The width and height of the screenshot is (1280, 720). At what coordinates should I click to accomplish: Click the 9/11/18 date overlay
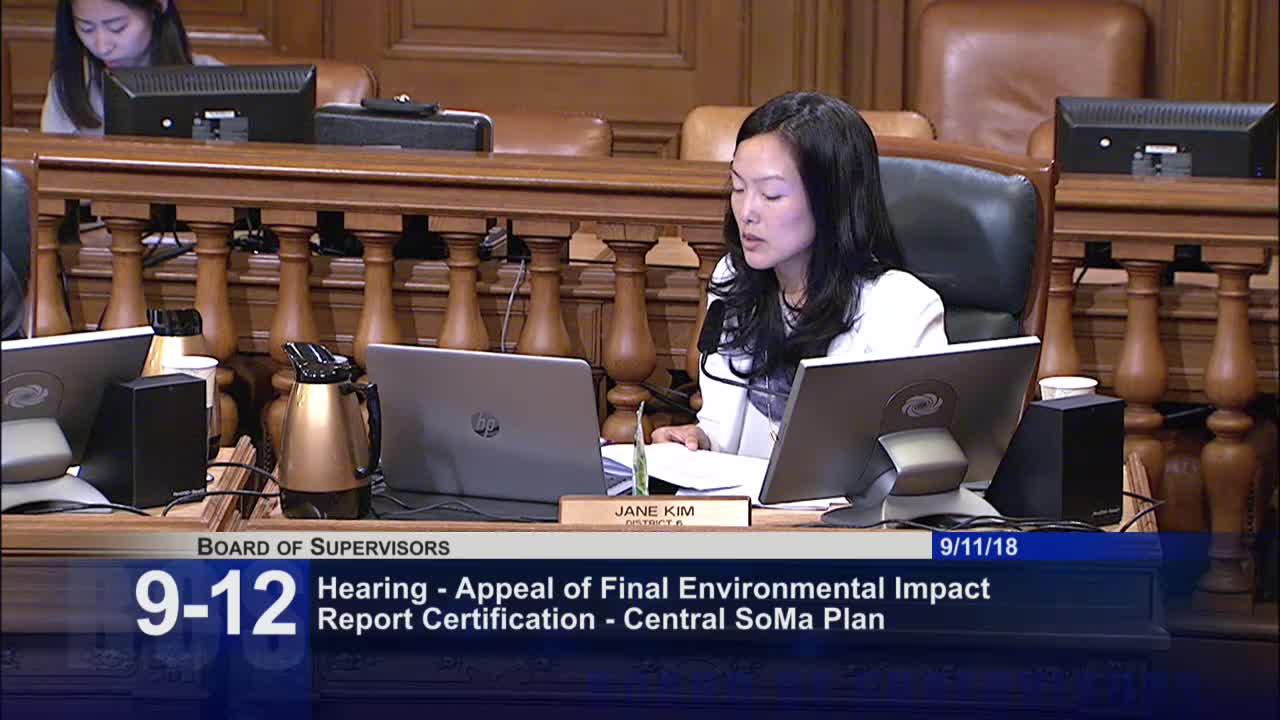974,546
